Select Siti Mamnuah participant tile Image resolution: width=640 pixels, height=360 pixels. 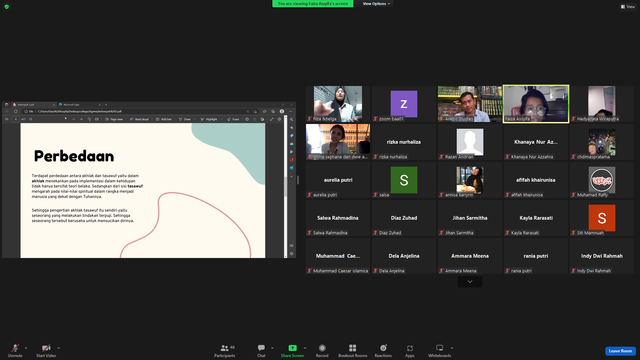pyautogui.click(x=602, y=218)
